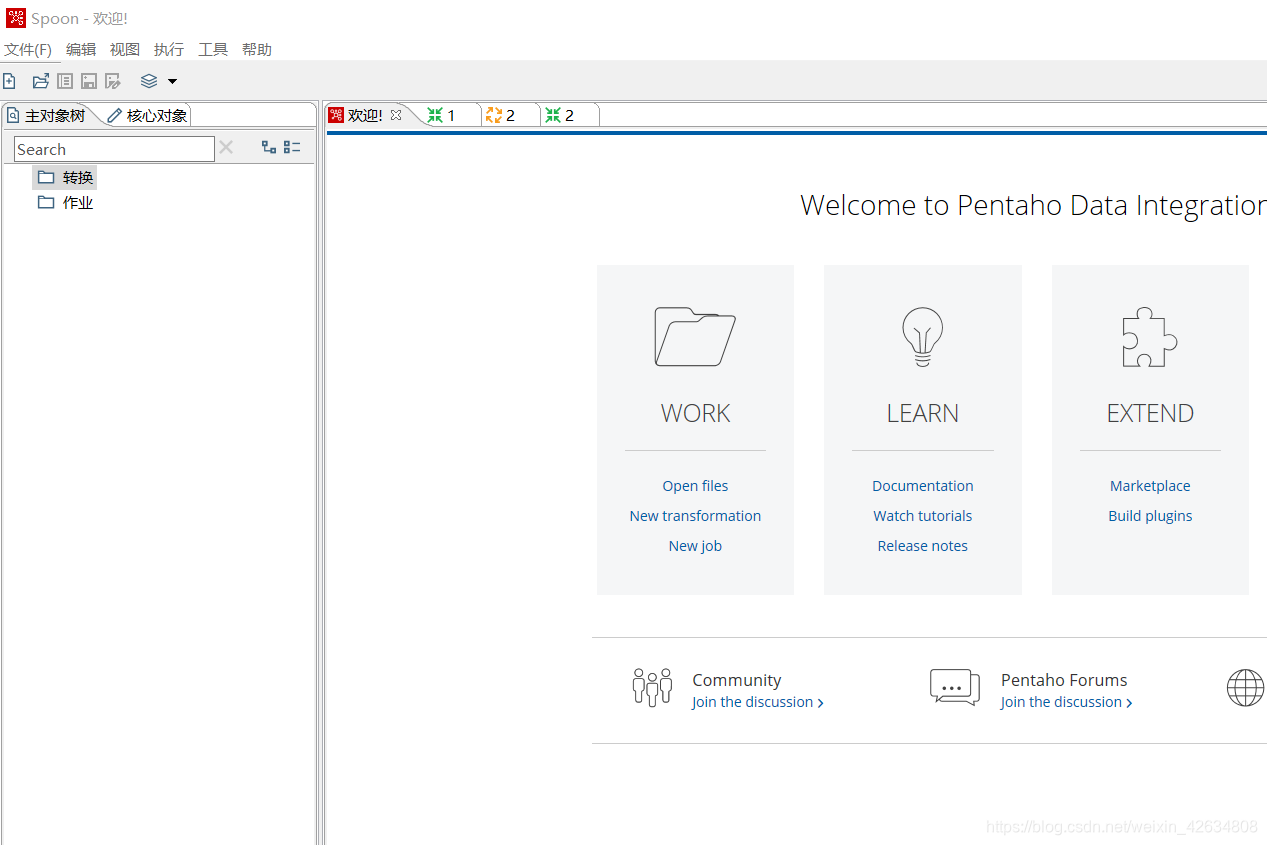Click the Open files link
1267x845 pixels.
click(695, 486)
